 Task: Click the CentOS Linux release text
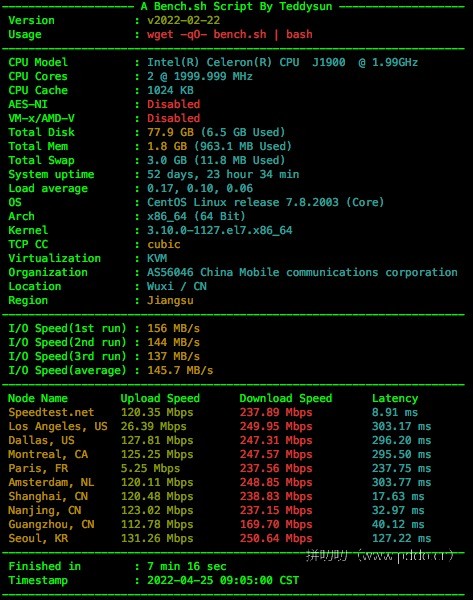point(265,202)
